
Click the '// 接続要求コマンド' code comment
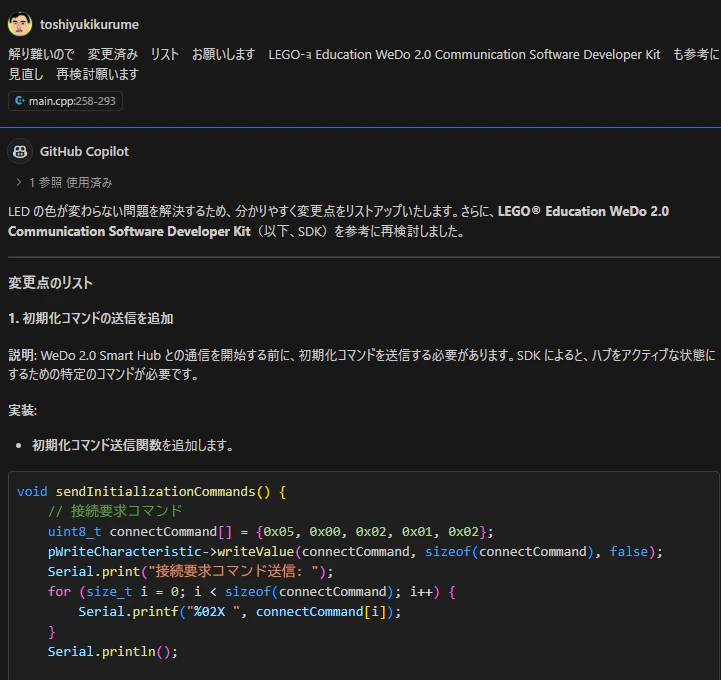point(115,511)
